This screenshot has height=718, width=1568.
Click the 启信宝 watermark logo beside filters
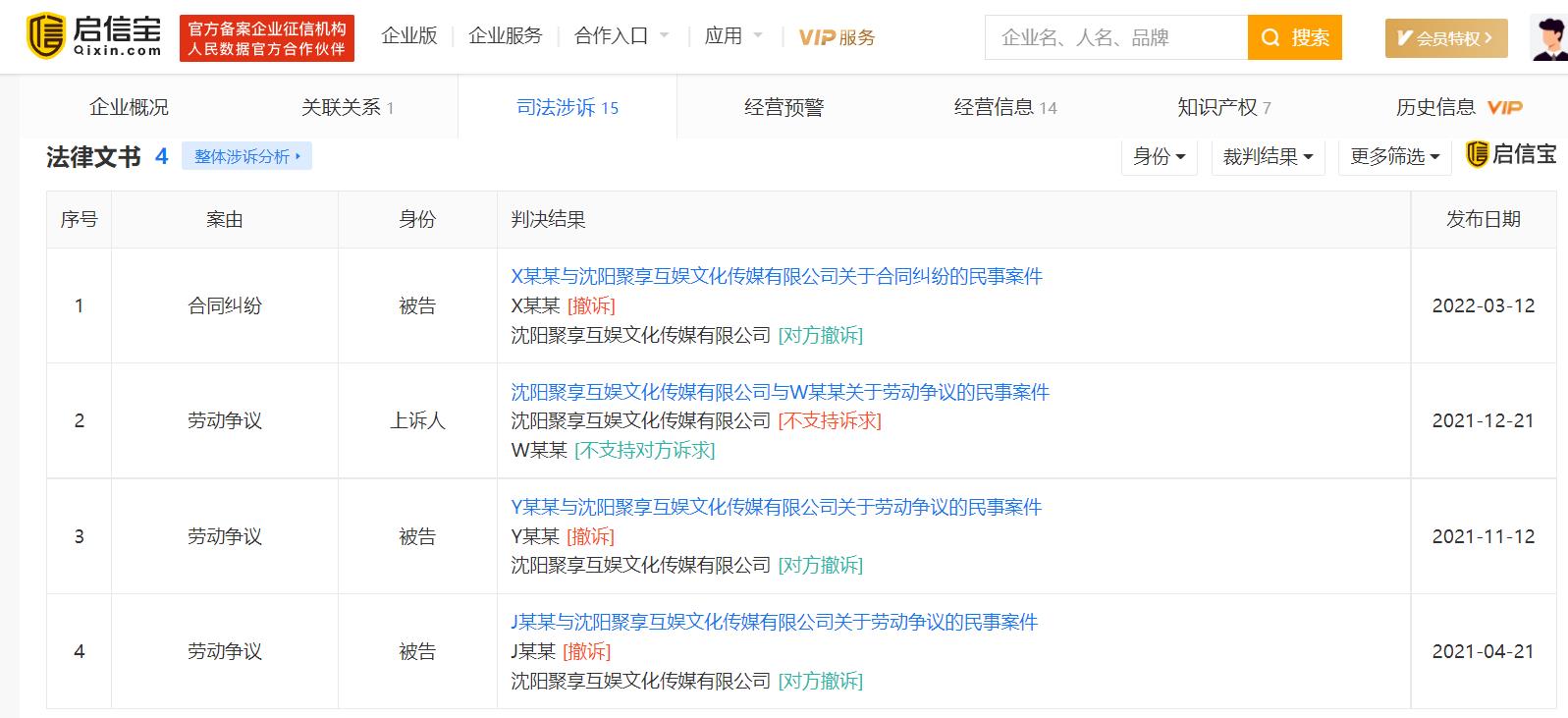tap(1511, 155)
